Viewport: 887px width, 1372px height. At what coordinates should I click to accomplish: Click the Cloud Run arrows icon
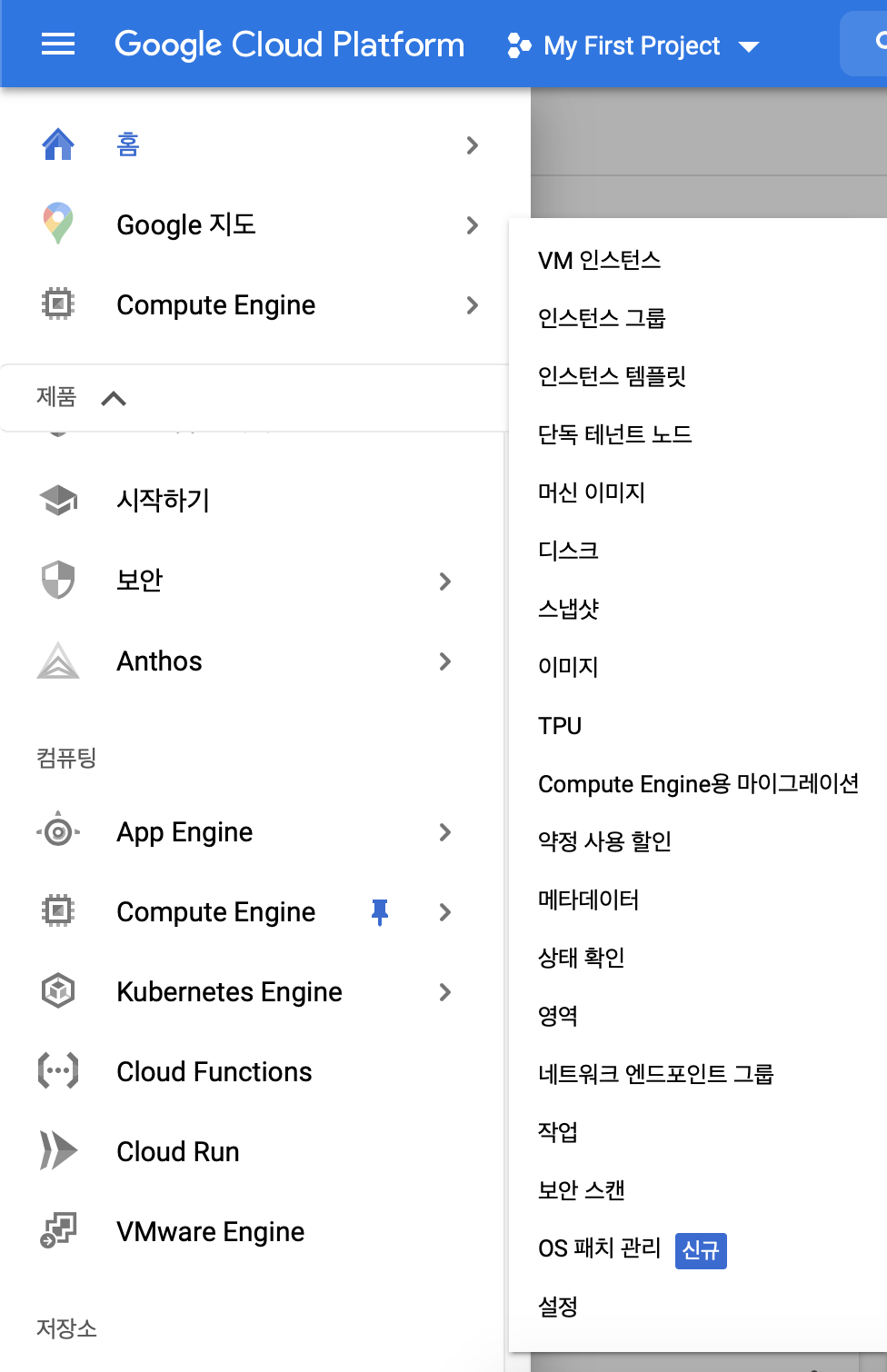tap(58, 1150)
